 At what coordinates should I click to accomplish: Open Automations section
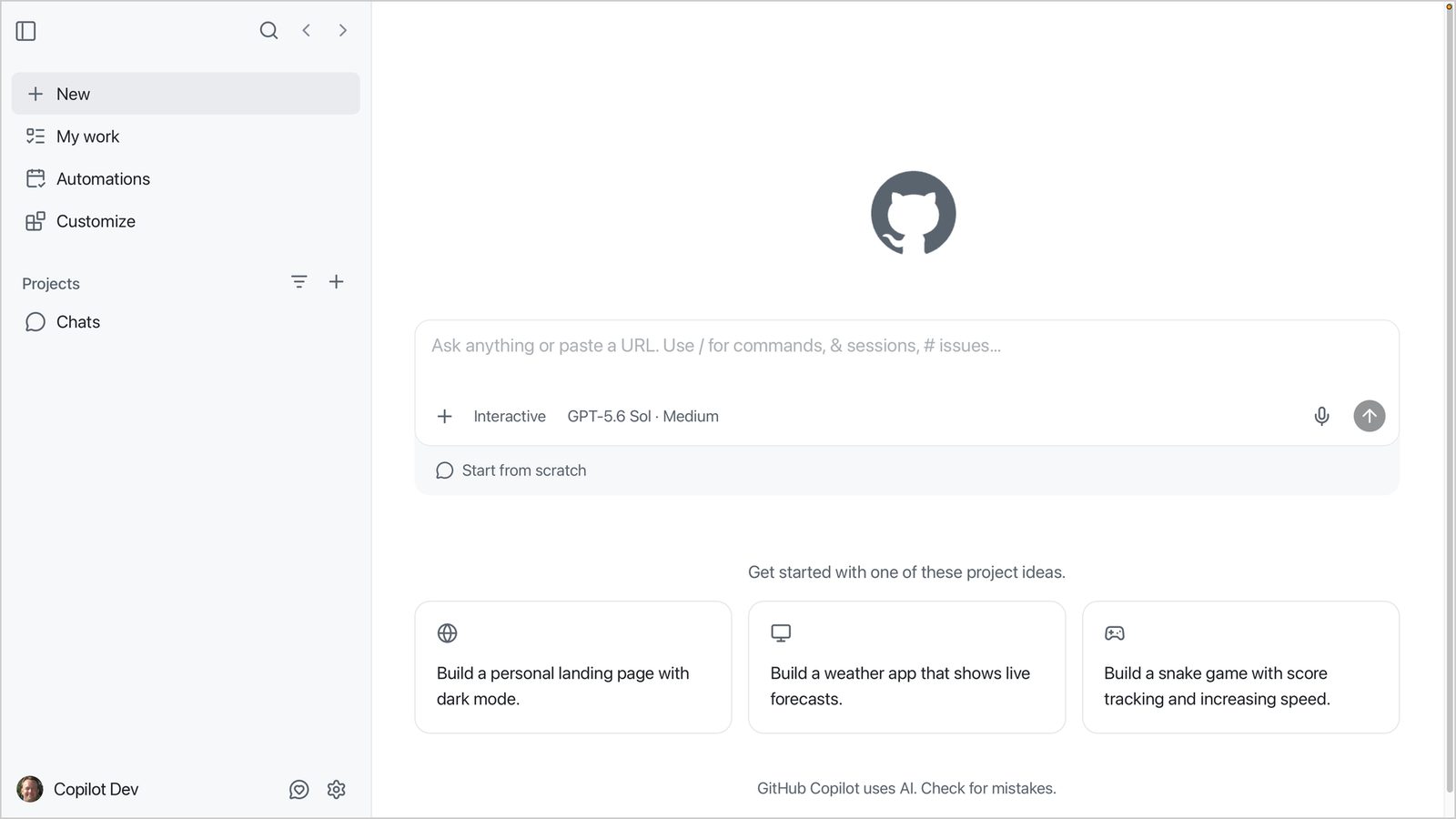point(186,178)
